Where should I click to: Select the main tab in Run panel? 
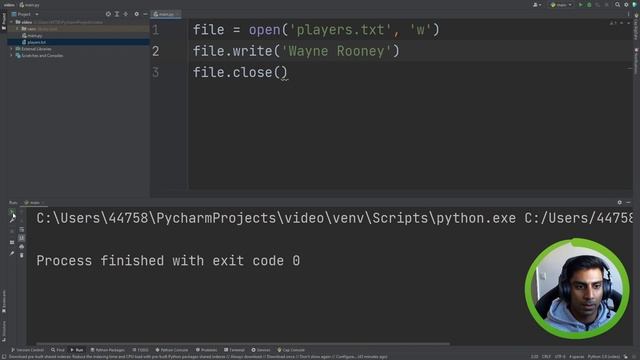point(34,203)
